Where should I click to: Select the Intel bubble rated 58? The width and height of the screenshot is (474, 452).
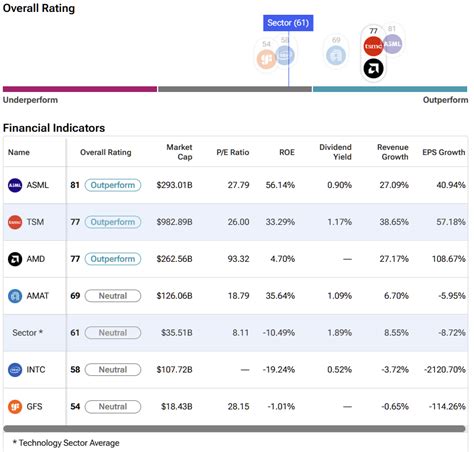[285, 55]
